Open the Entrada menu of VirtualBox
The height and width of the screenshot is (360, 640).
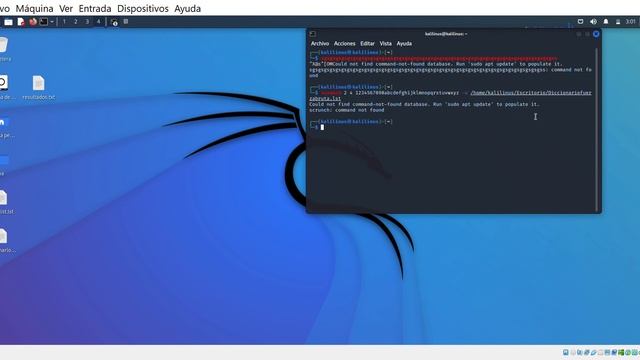click(95, 9)
